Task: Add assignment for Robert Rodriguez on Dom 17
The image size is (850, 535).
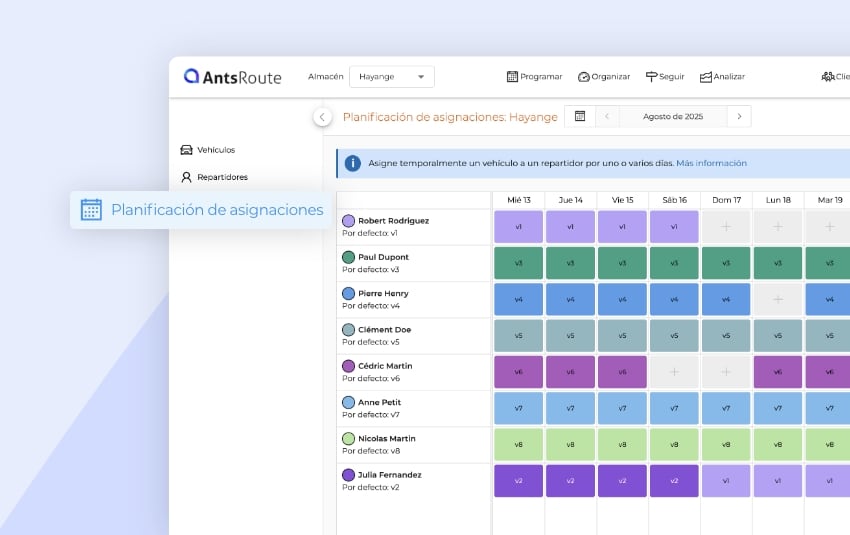Action: point(726,227)
